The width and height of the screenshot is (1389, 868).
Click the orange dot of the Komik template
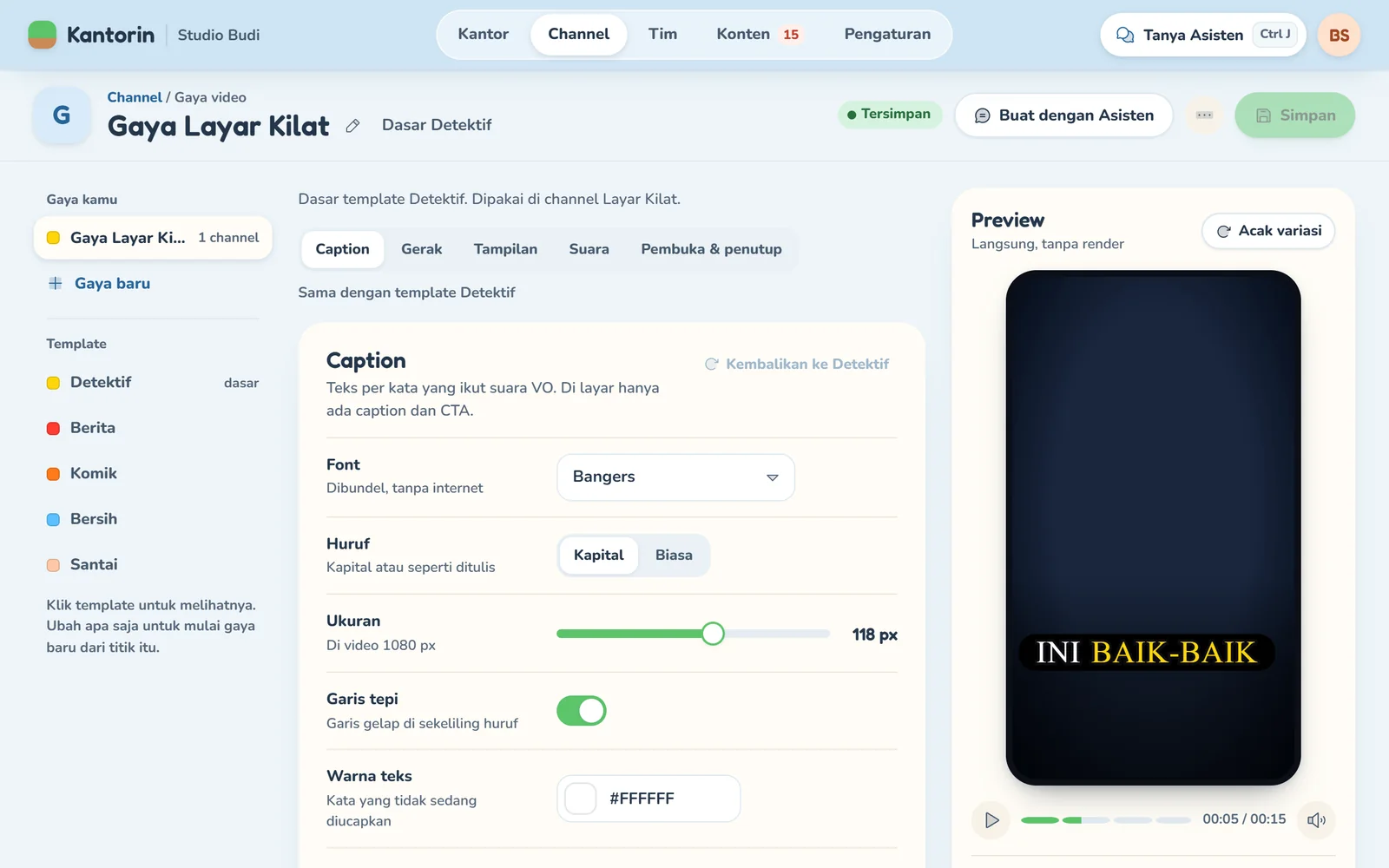(53, 474)
